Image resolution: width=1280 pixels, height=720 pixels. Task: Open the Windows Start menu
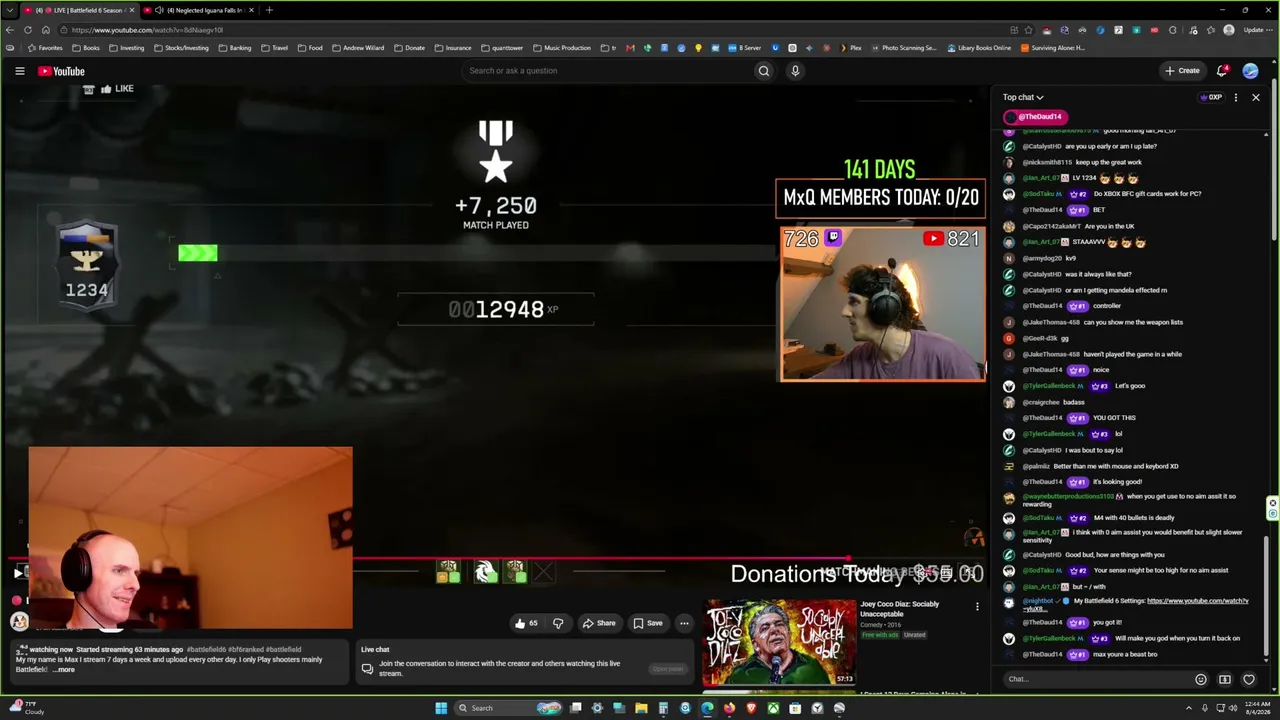441,708
